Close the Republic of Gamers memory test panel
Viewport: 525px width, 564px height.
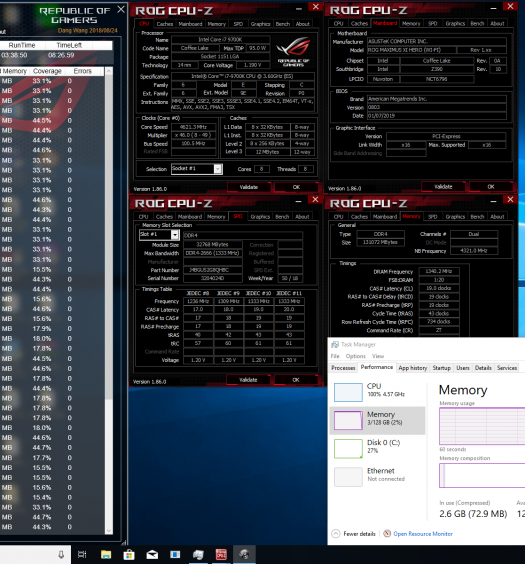(121, 10)
